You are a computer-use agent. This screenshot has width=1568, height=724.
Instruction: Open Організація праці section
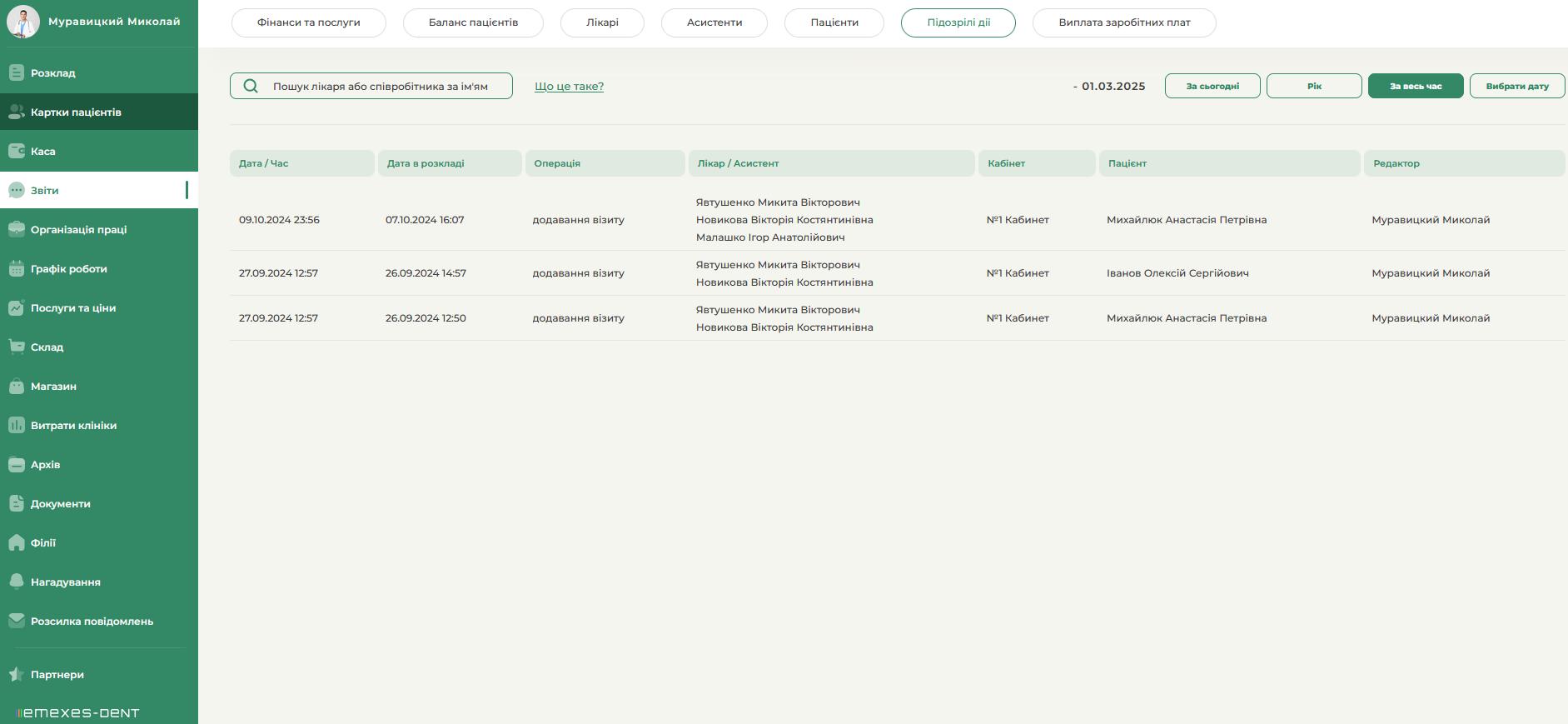(x=99, y=229)
